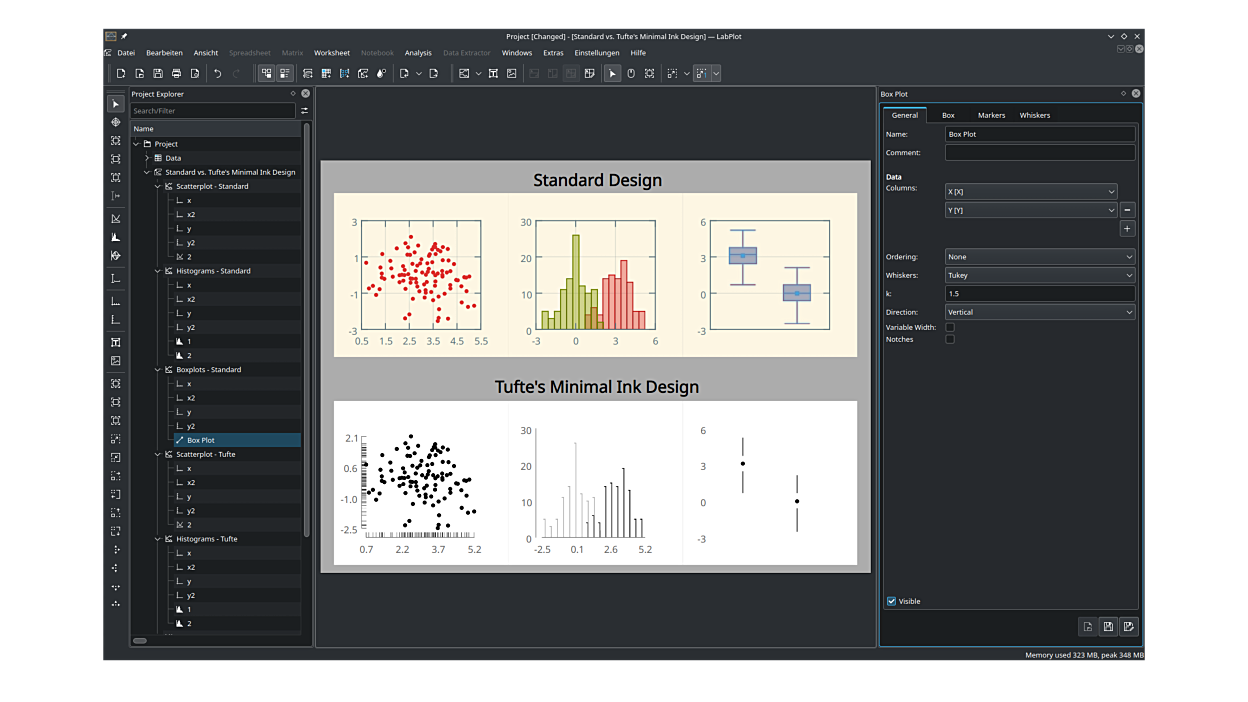Click the undo arrow in the toolbar
The width and height of the screenshot is (1248, 702).
(x=217, y=73)
